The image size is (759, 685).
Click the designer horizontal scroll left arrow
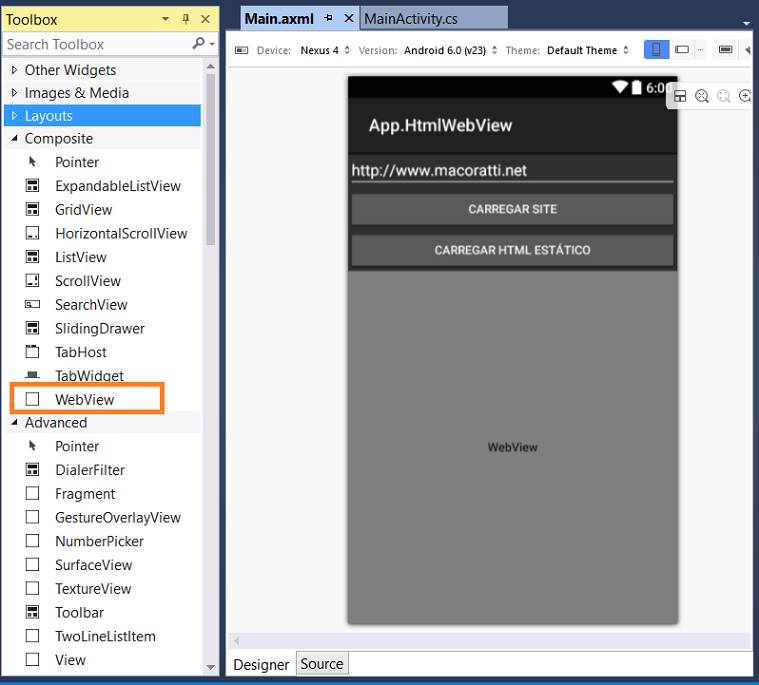(237, 641)
